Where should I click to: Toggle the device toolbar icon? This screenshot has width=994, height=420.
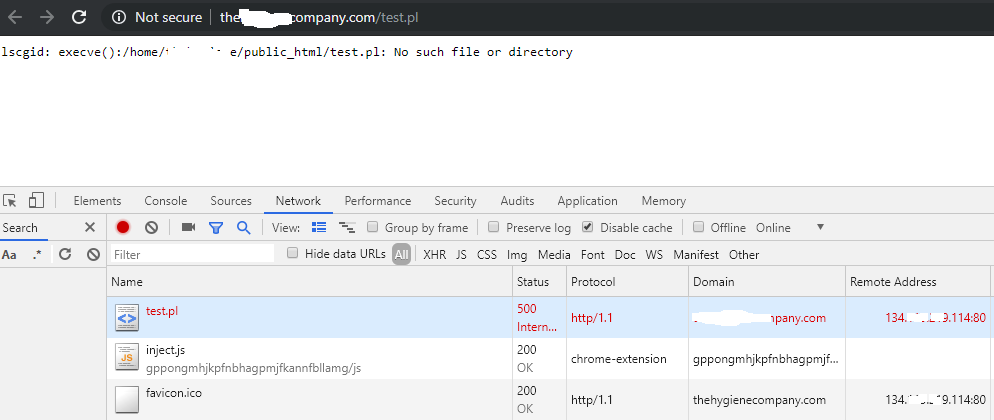(36, 200)
